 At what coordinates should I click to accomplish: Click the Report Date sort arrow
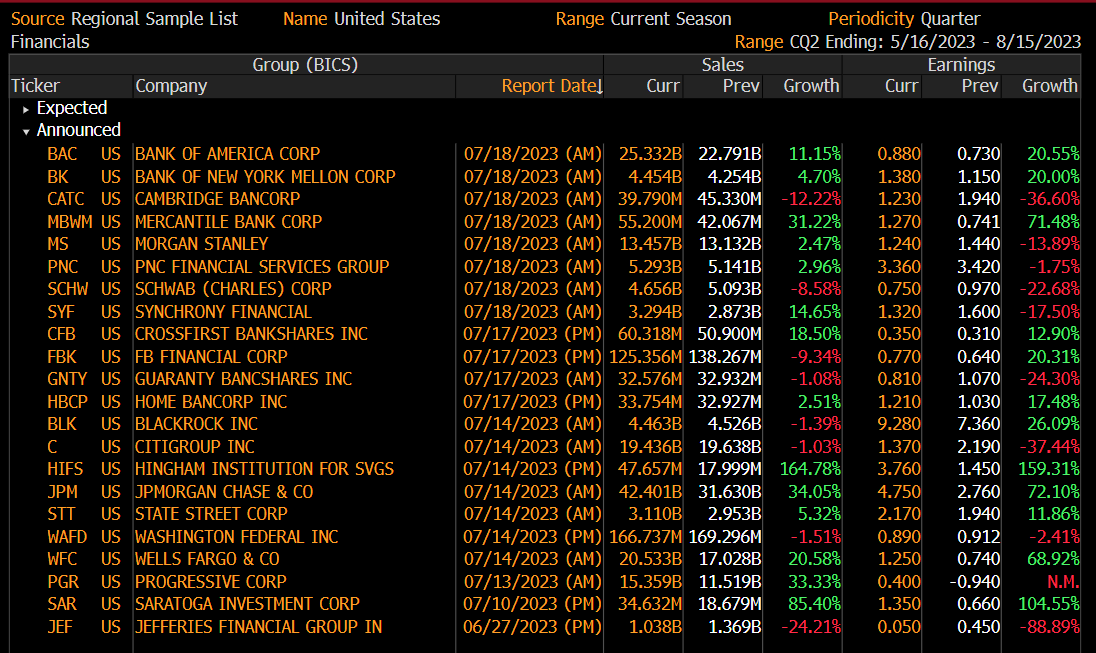click(599, 87)
